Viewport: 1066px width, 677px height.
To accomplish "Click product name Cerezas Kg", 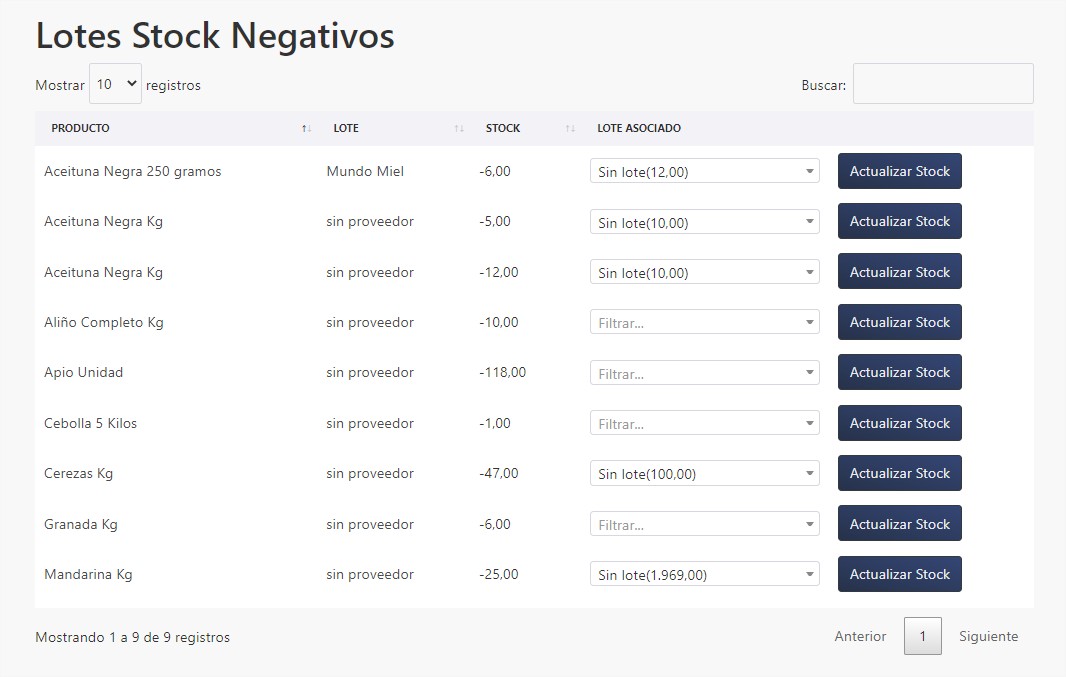I will coord(78,473).
